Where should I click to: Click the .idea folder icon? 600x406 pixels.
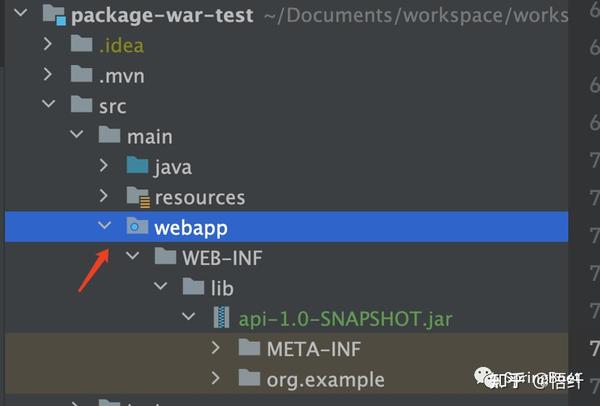click(x=82, y=45)
